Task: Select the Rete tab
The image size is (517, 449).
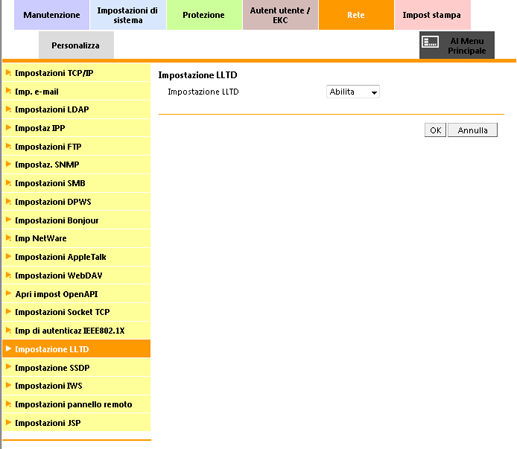Action: 356,15
